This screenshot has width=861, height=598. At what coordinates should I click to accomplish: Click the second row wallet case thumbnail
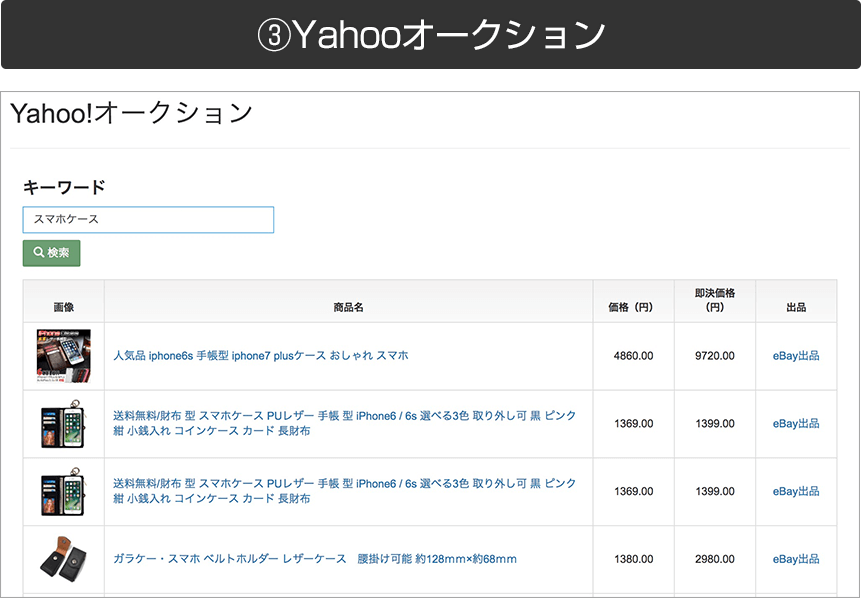[x=64, y=424]
